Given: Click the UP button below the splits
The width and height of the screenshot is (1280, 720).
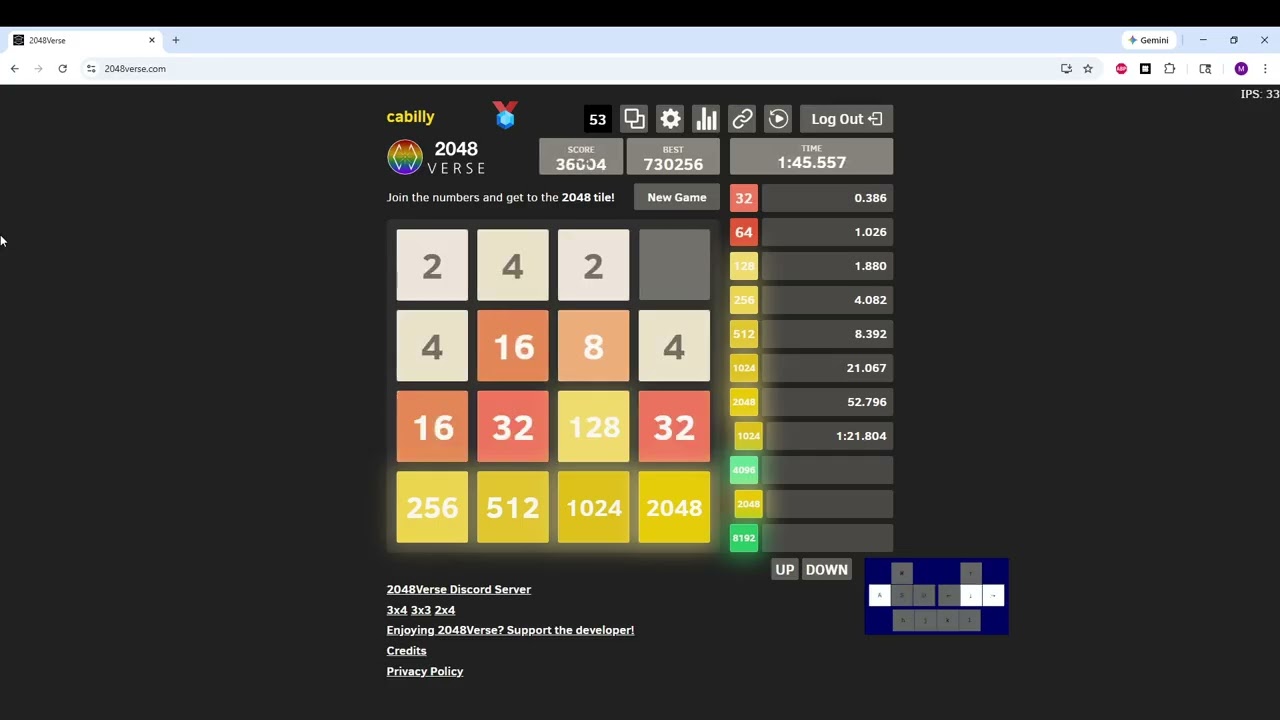Looking at the screenshot, I should click(785, 570).
